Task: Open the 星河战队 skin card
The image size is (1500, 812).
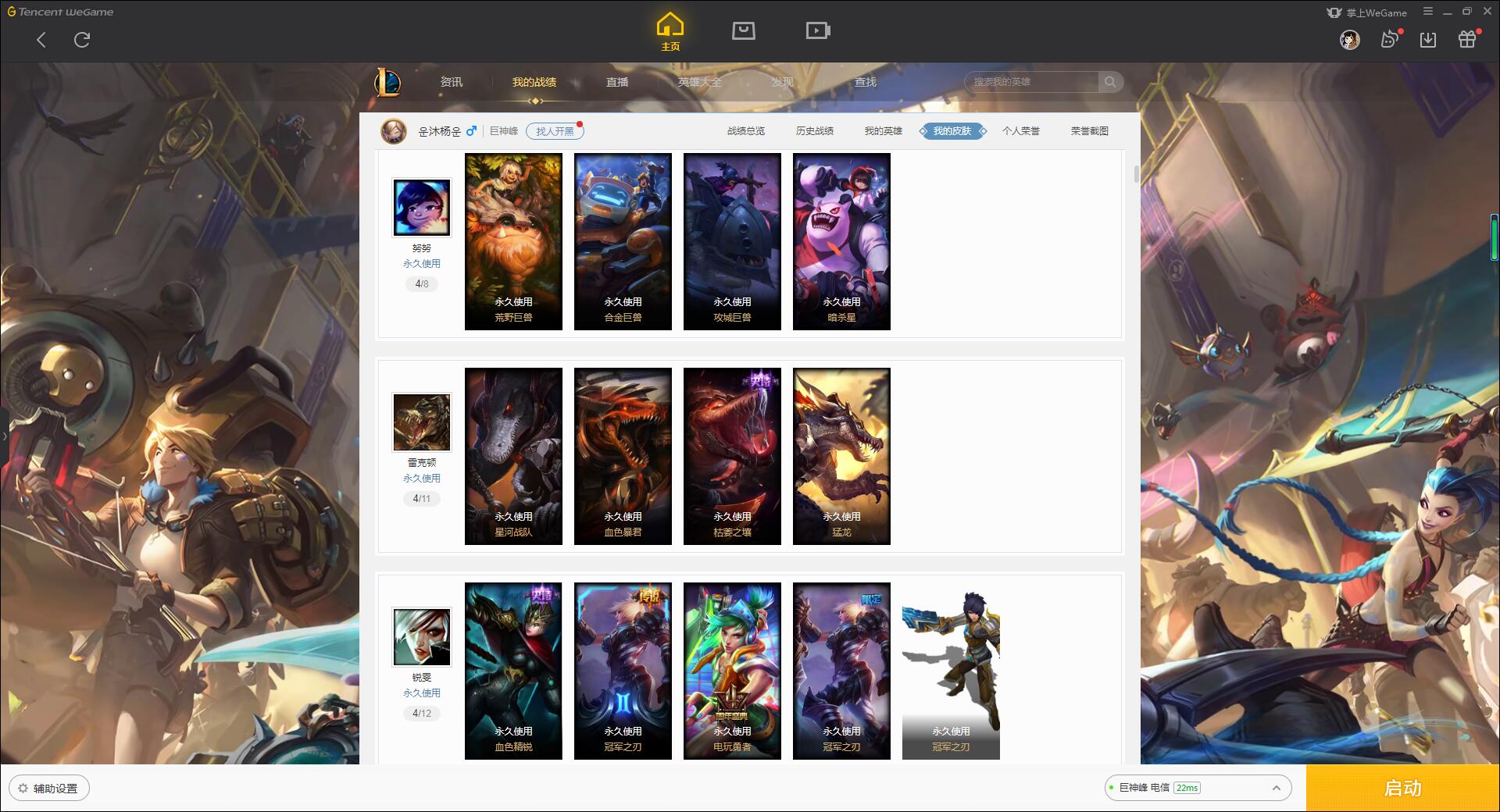Action: tap(513, 456)
